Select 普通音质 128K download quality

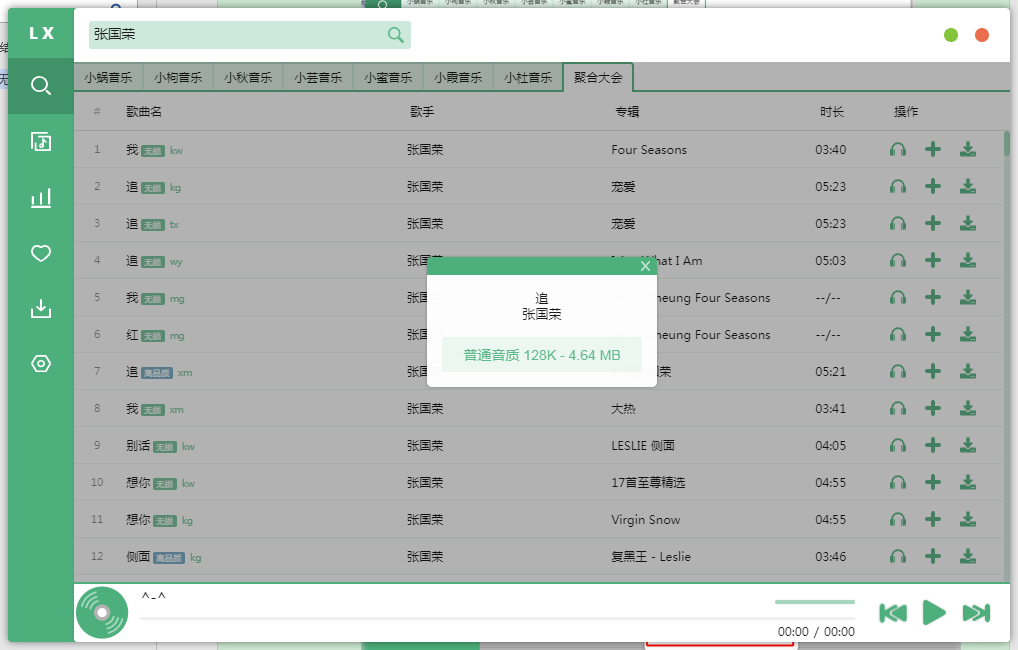tap(541, 354)
